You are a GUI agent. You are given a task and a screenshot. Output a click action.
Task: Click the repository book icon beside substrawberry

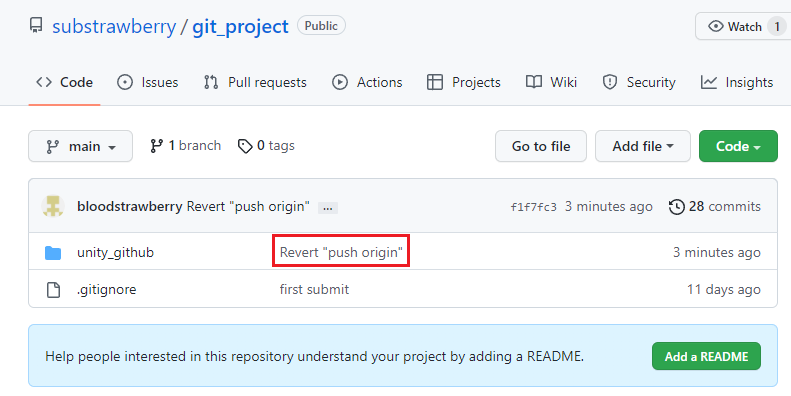(36, 25)
